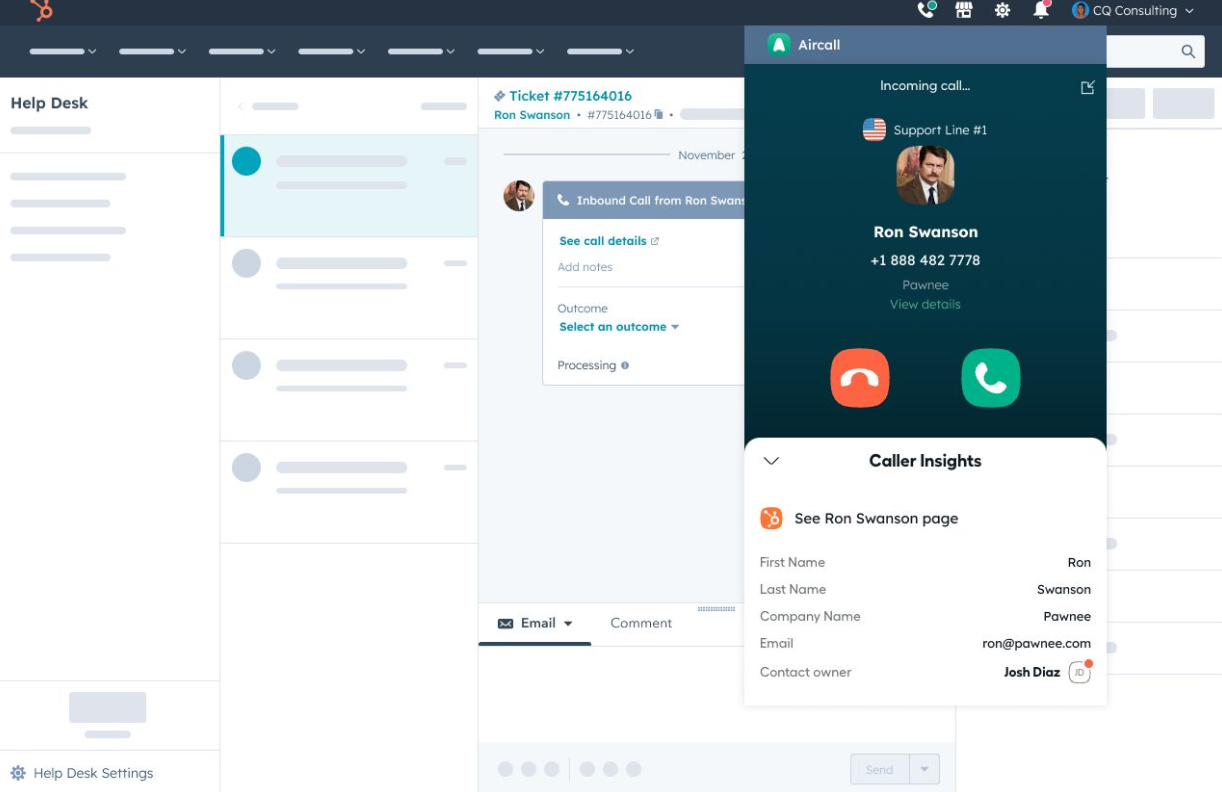Open the Send options dropdown arrow
The image size is (1222, 792).
(x=924, y=769)
